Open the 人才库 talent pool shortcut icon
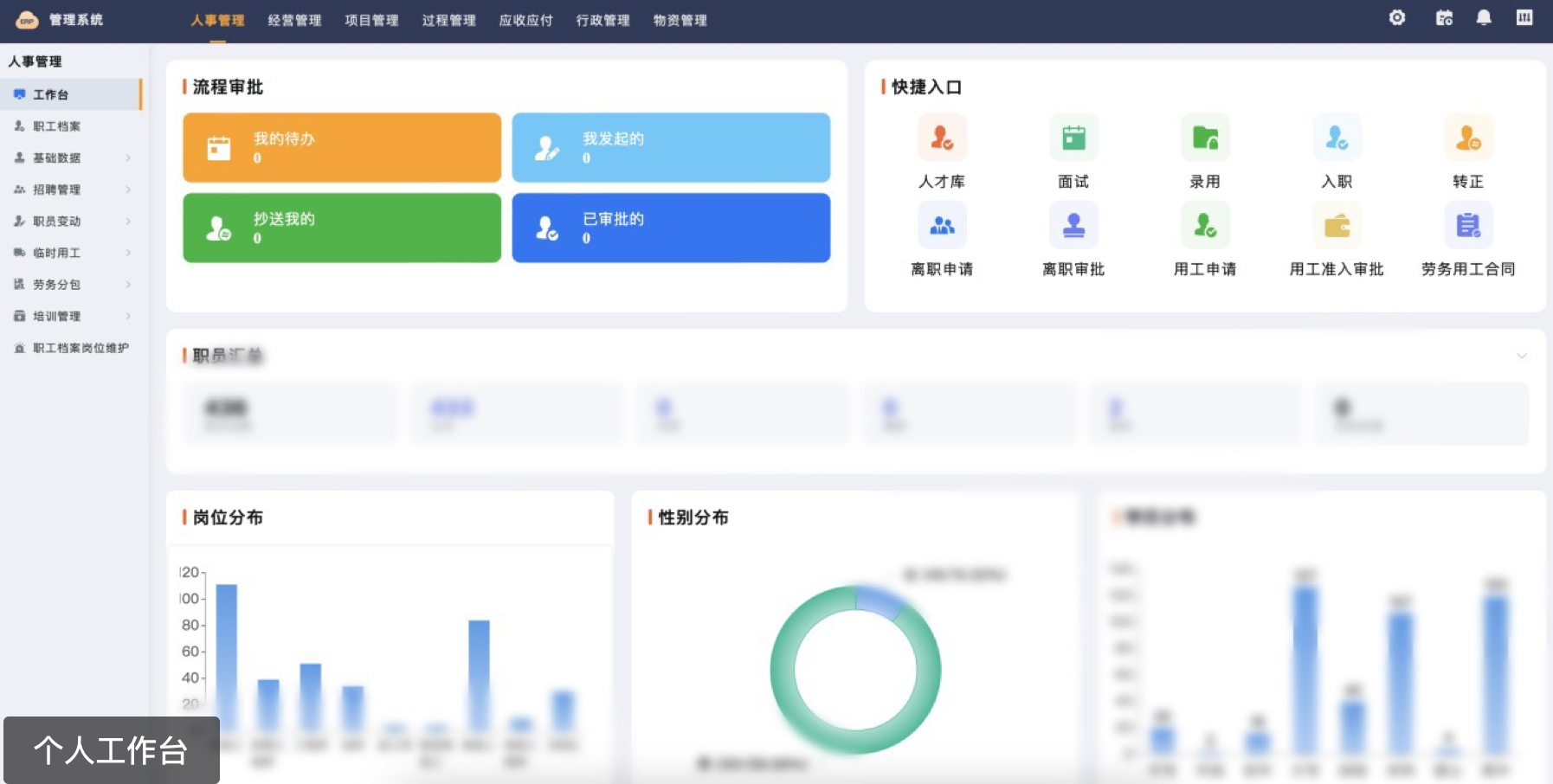This screenshot has height=784, width=1553. tap(942, 138)
